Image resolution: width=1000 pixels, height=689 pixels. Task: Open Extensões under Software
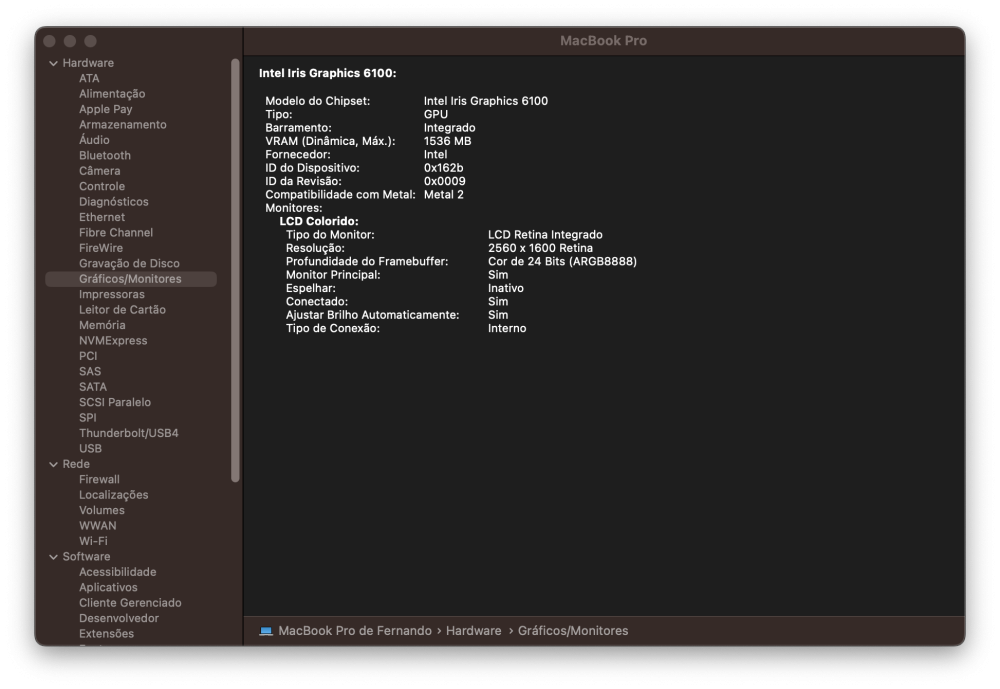click(107, 633)
